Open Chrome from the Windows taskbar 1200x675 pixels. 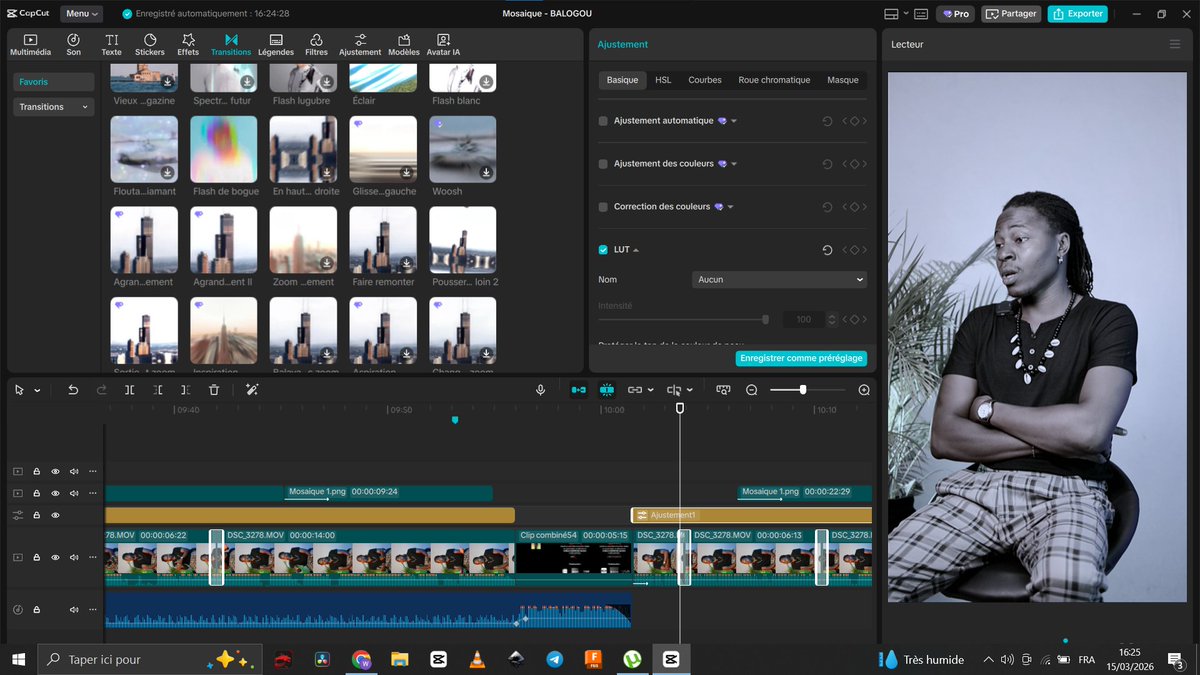pos(361,659)
